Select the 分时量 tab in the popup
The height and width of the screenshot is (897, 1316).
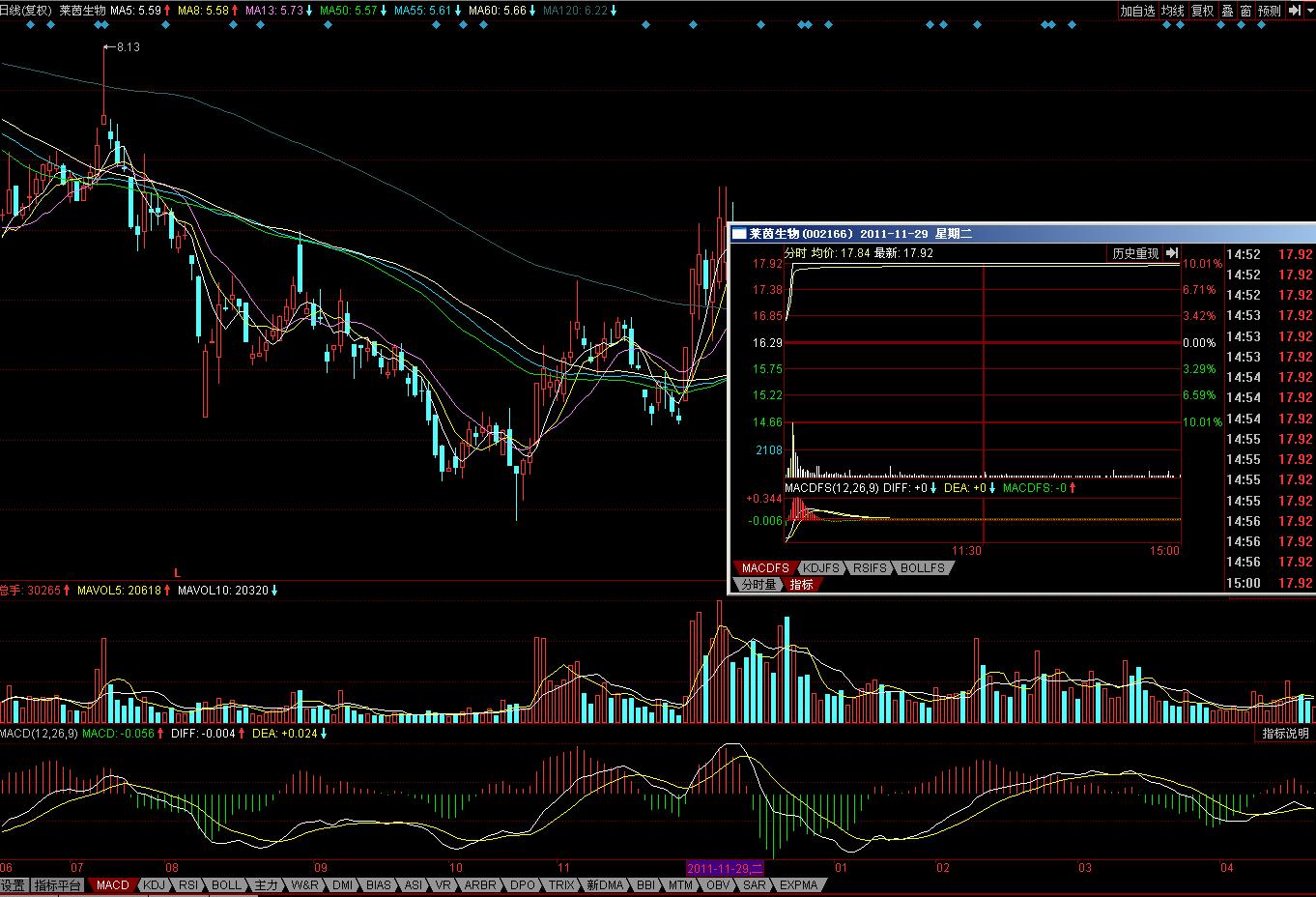click(758, 584)
